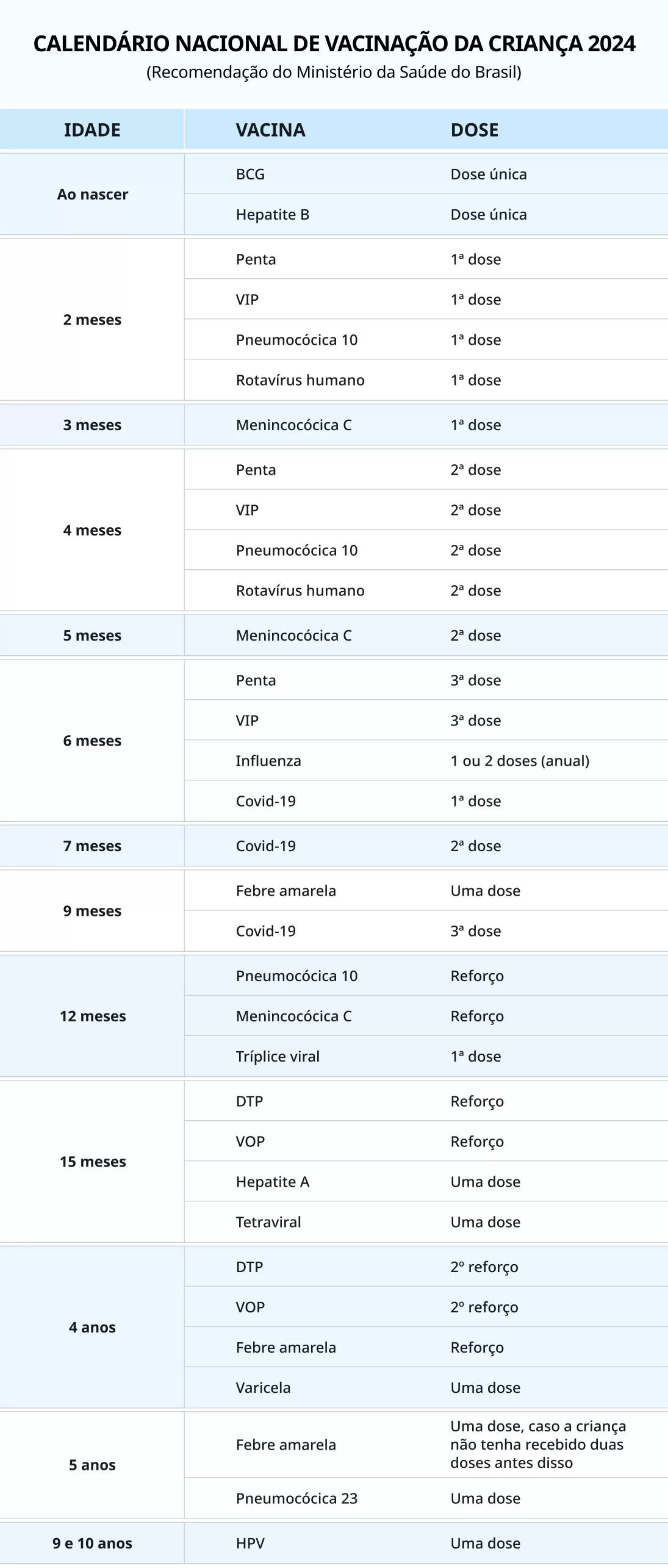Click the calendar title heading

(x=334, y=44)
